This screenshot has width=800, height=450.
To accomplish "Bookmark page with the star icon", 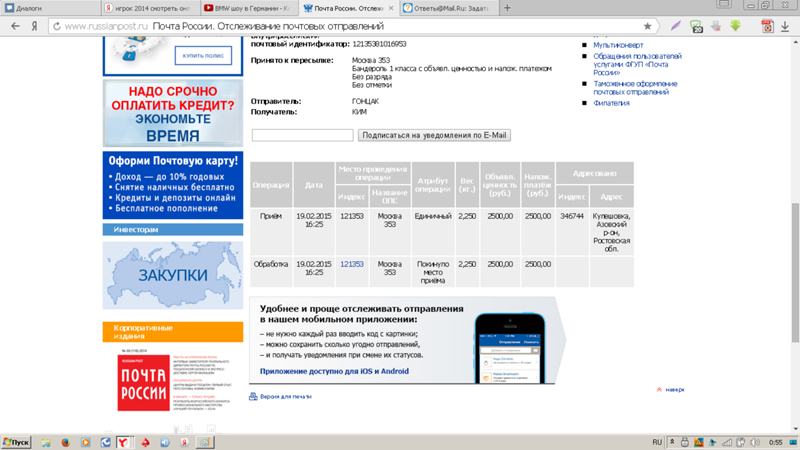I will 647,26.
